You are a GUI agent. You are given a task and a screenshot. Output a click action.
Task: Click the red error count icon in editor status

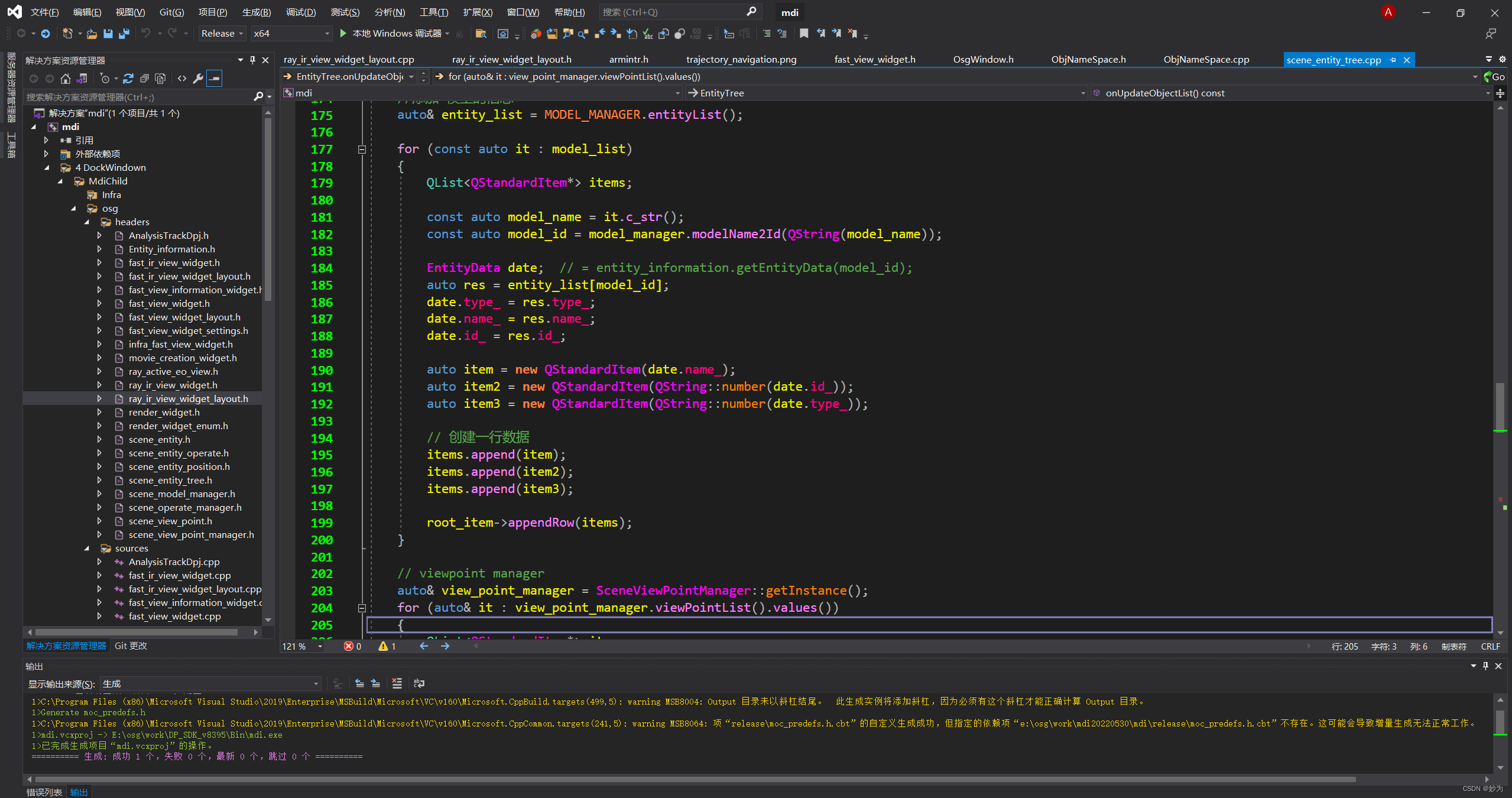coord(348,646)
